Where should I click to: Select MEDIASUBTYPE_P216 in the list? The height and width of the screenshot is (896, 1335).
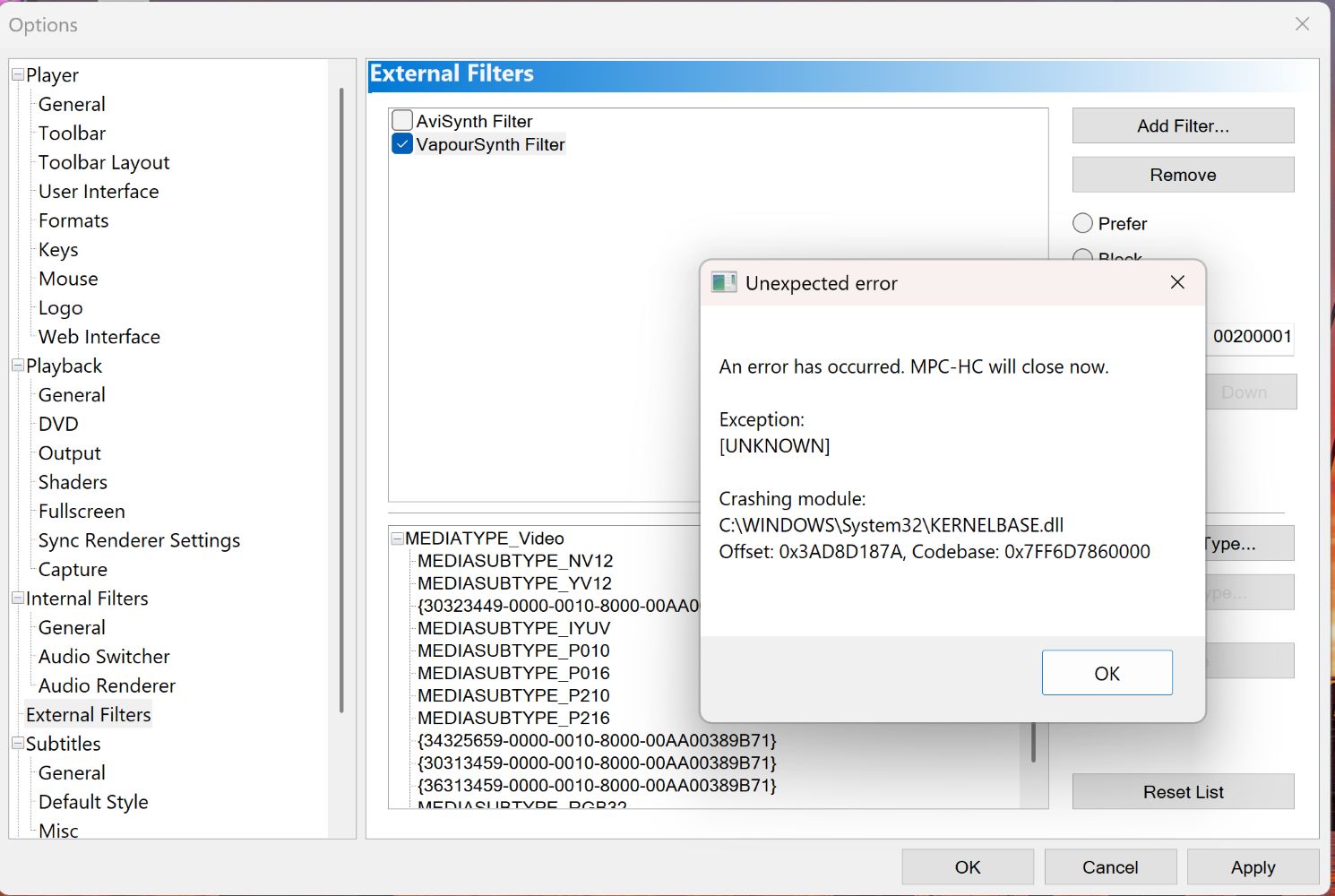(513, 718)
